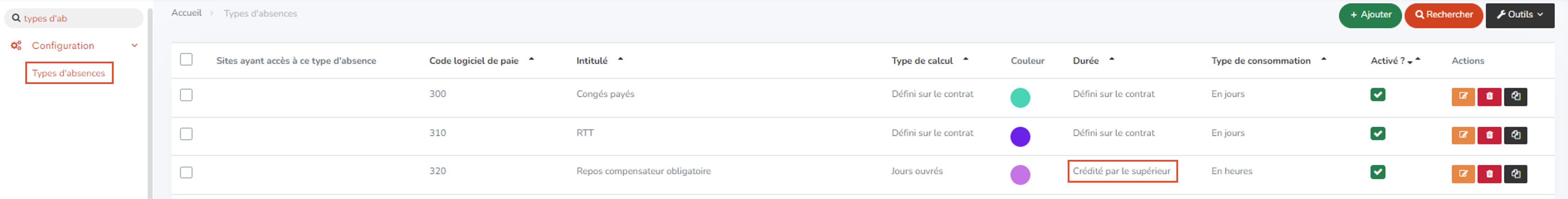Duplicate the Repos compensateur obligatoire entry
The height and width of the screenshot is (199, 1568).
tap(1515, 174)
